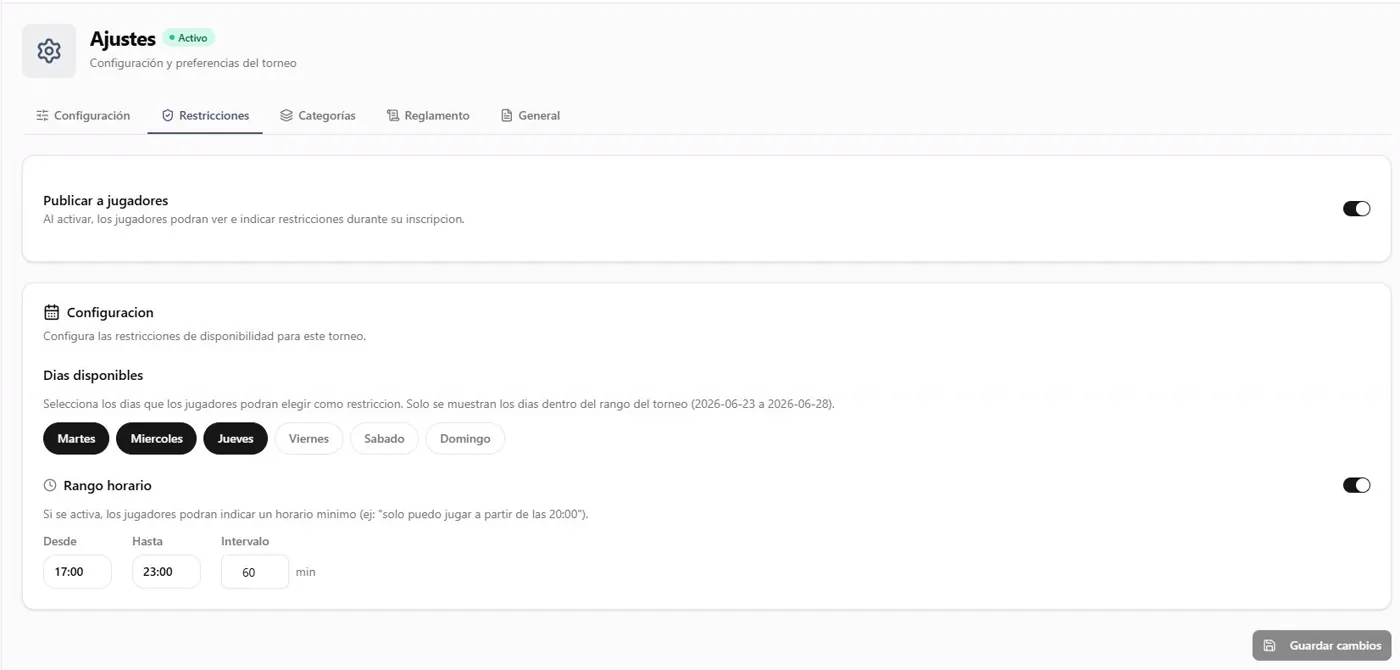Click the clock icon beside Rango horario
1400x670 pixels.
pos(50,485)
